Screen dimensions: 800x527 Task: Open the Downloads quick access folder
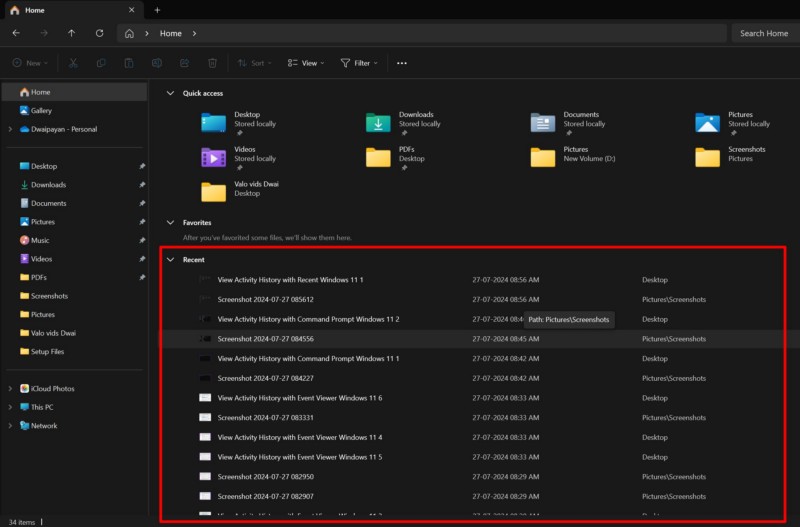point(378,122)
